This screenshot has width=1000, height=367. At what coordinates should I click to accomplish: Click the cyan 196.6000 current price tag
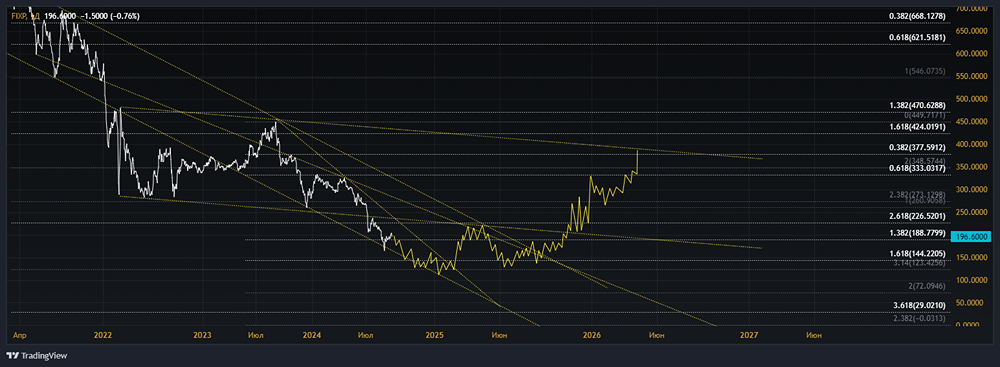tap(970, 237)
